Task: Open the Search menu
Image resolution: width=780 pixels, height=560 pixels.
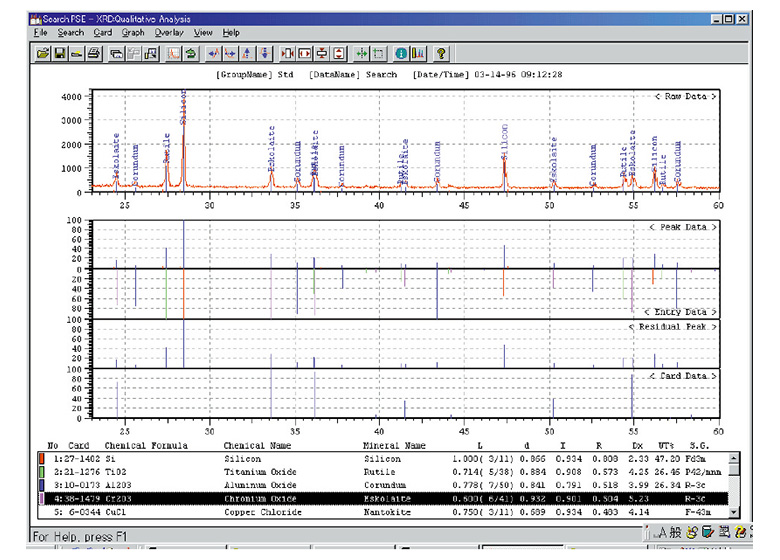Action: click(71, 33)
